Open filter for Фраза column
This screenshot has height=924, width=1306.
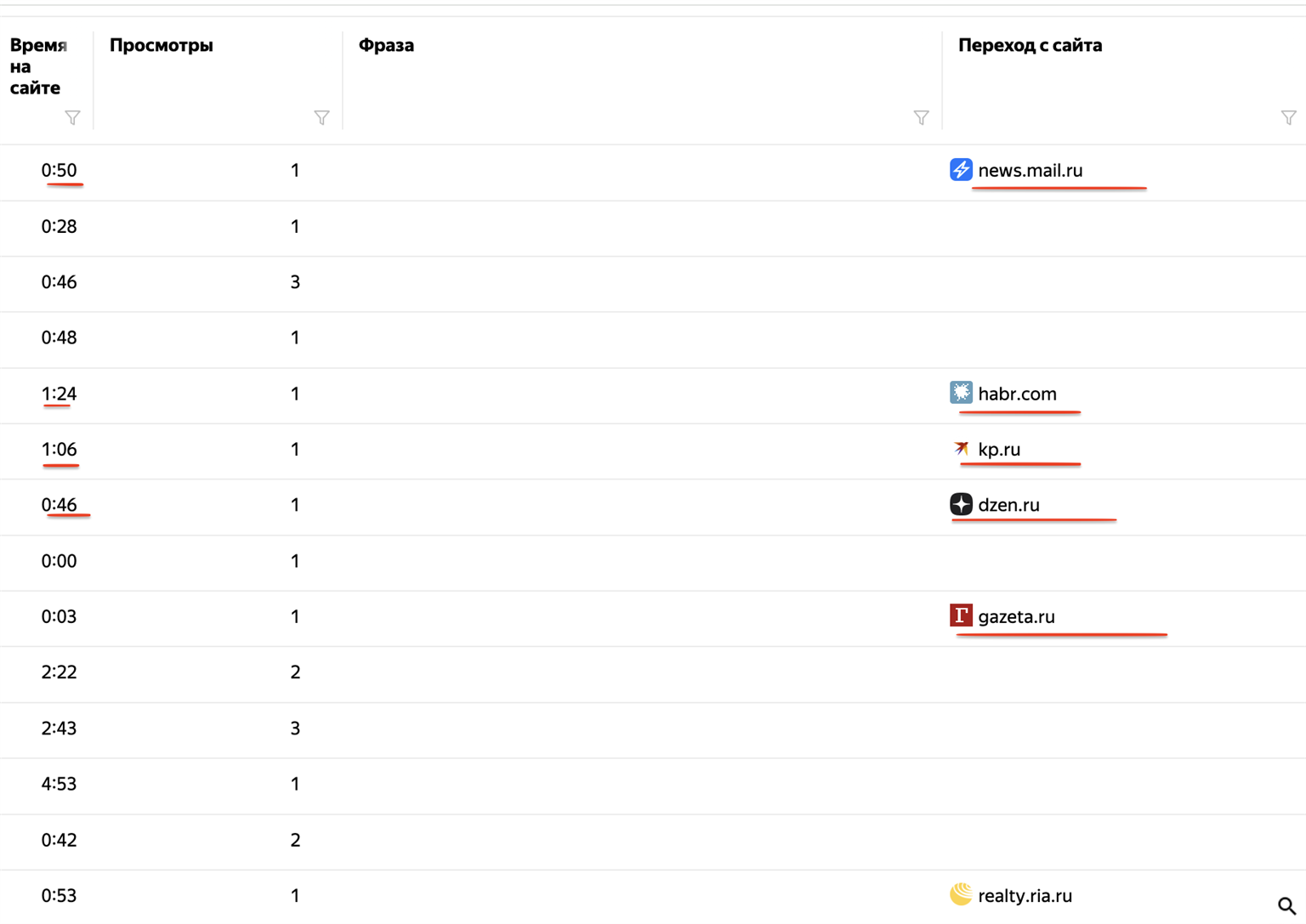click(921, 117)
